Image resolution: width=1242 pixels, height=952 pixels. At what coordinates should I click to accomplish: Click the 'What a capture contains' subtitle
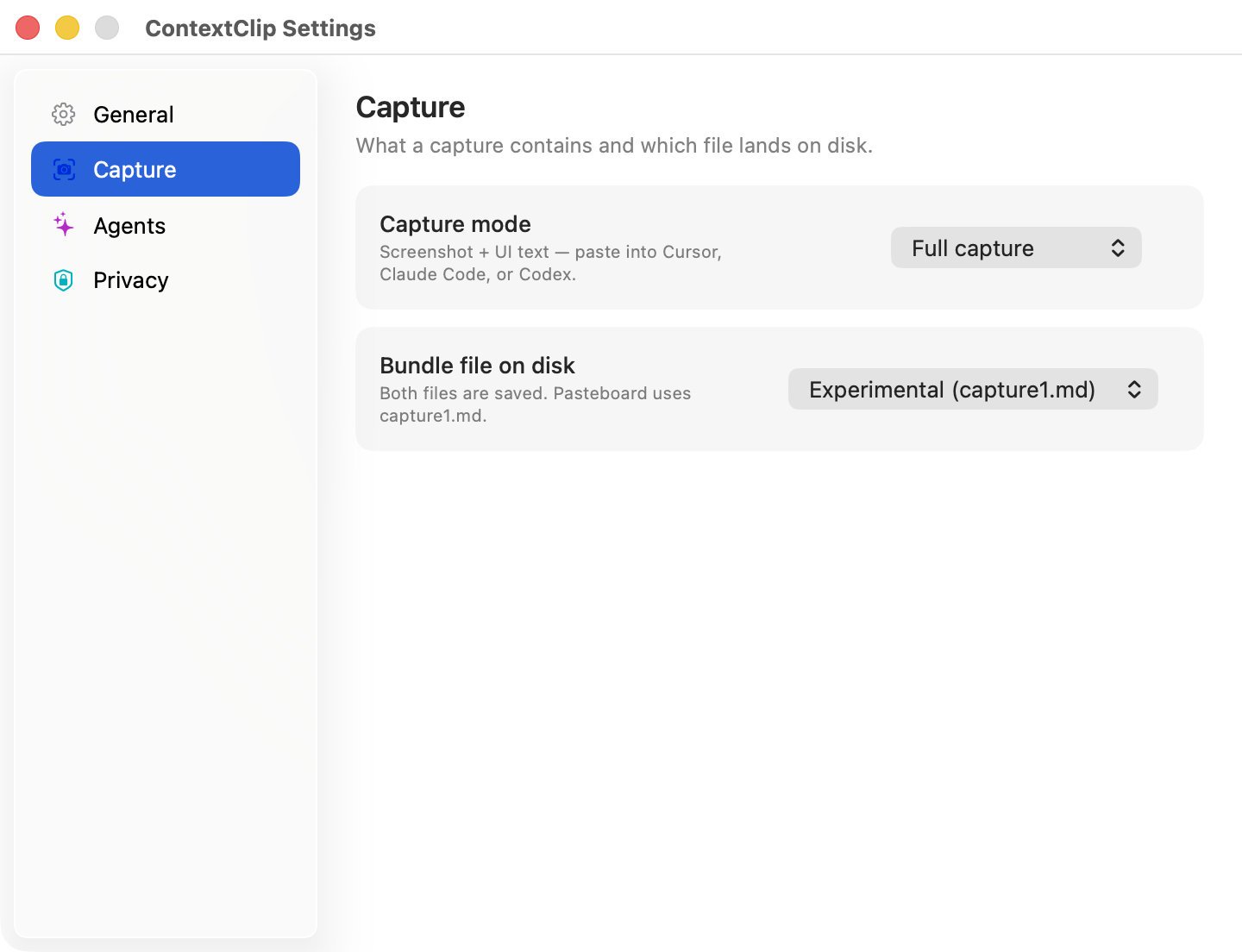(x=614, y=146)
